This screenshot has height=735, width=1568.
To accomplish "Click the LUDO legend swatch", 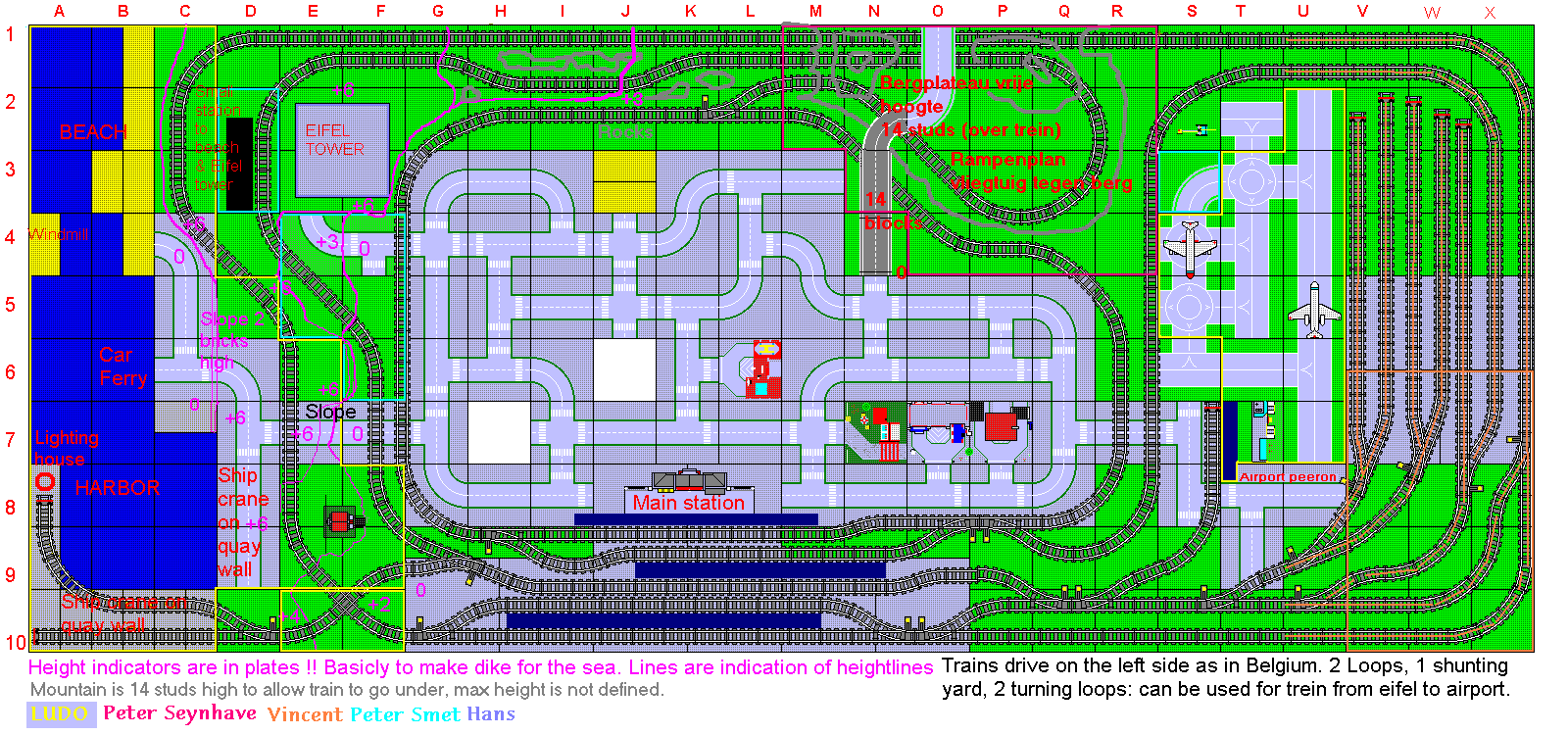I will point(61,713).
